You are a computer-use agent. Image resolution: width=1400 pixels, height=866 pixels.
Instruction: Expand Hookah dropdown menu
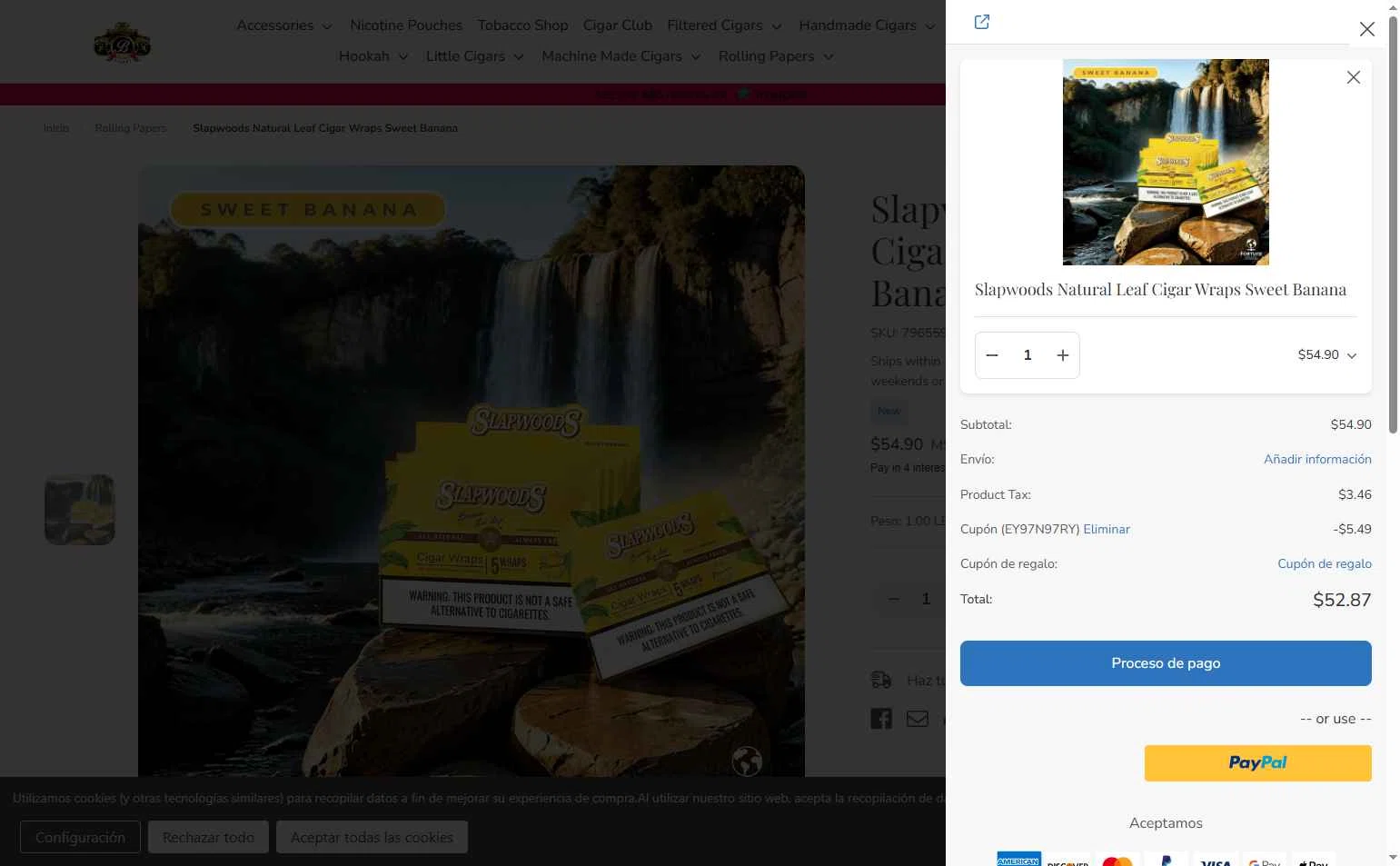[373, 56]
